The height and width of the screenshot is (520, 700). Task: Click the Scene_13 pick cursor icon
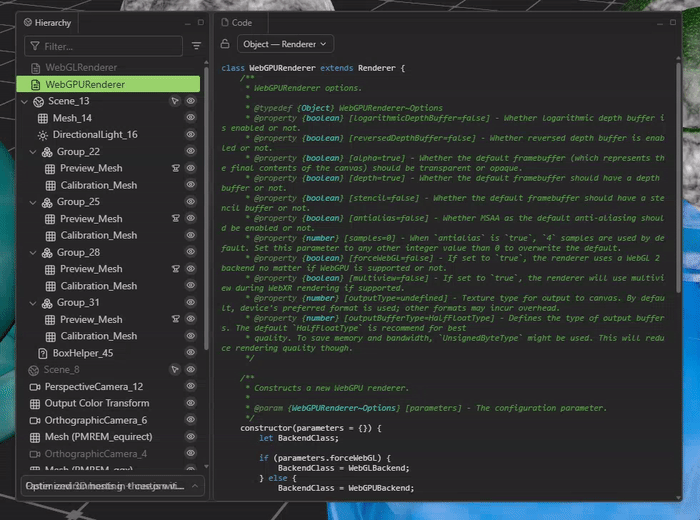click(x=175, y=101)
